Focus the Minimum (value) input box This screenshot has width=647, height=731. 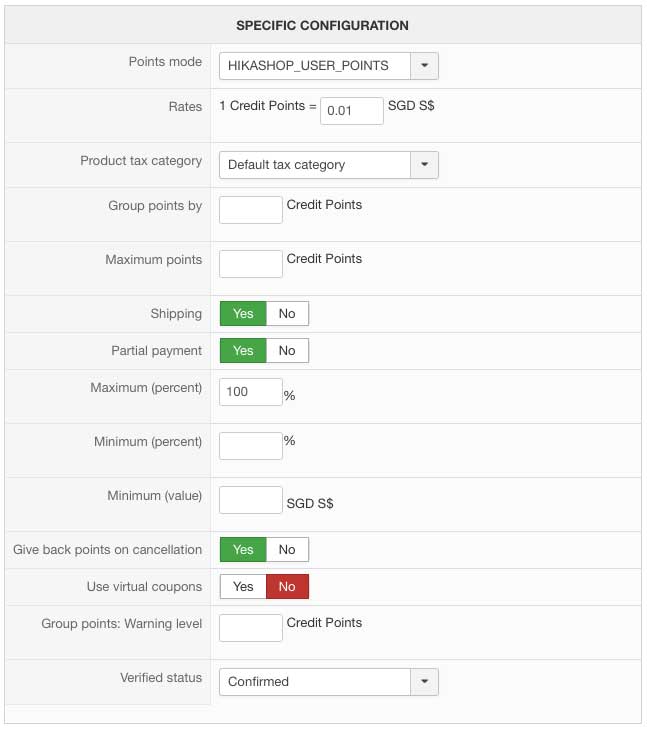tap(251, 500)
